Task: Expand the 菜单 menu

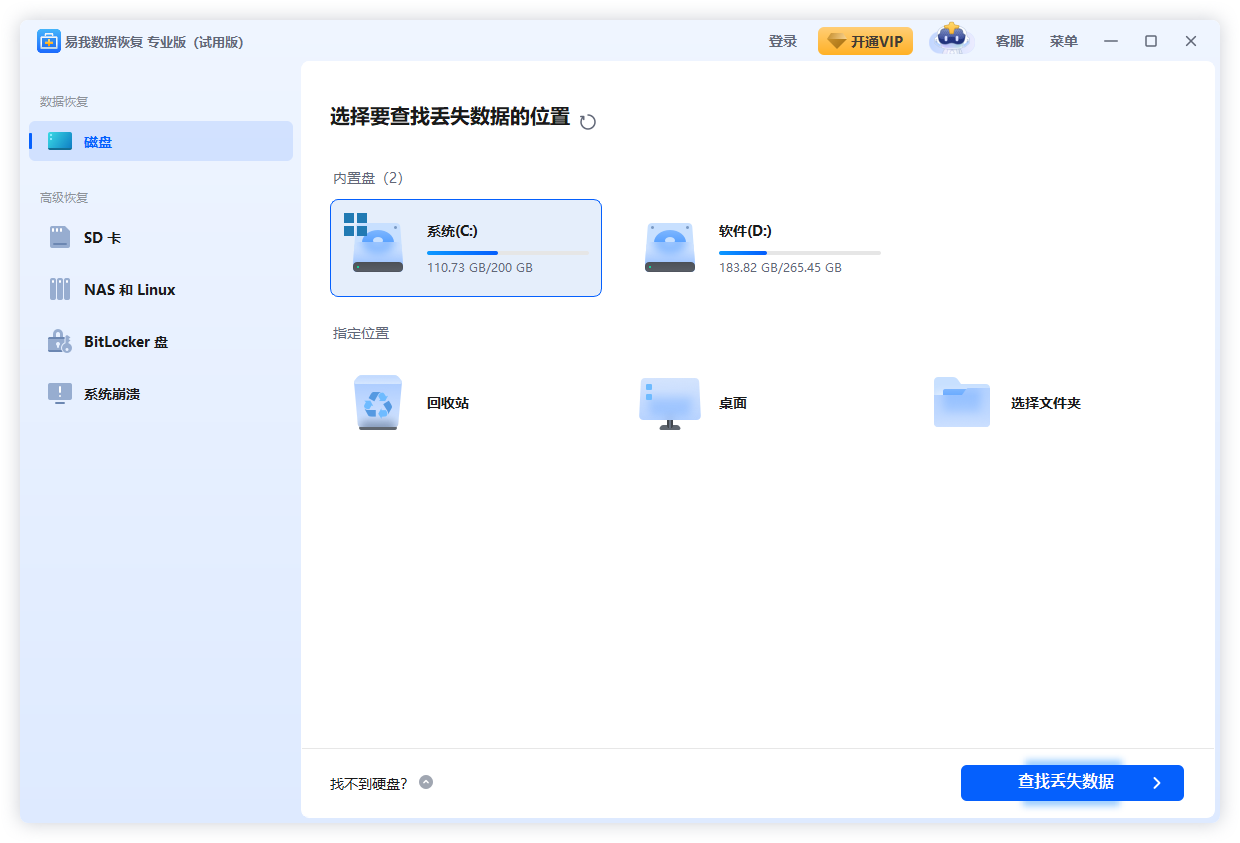Action: point(1063,40)
